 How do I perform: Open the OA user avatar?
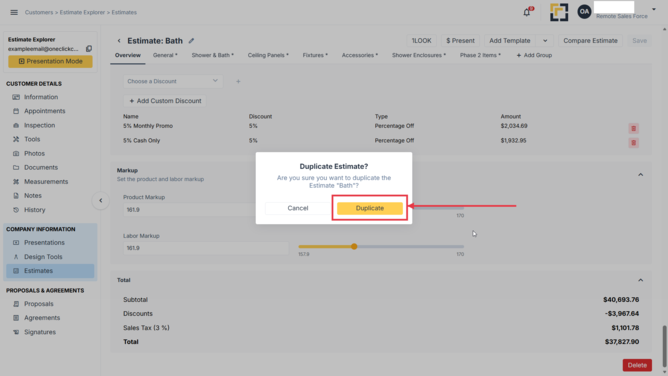click(584, 11)
